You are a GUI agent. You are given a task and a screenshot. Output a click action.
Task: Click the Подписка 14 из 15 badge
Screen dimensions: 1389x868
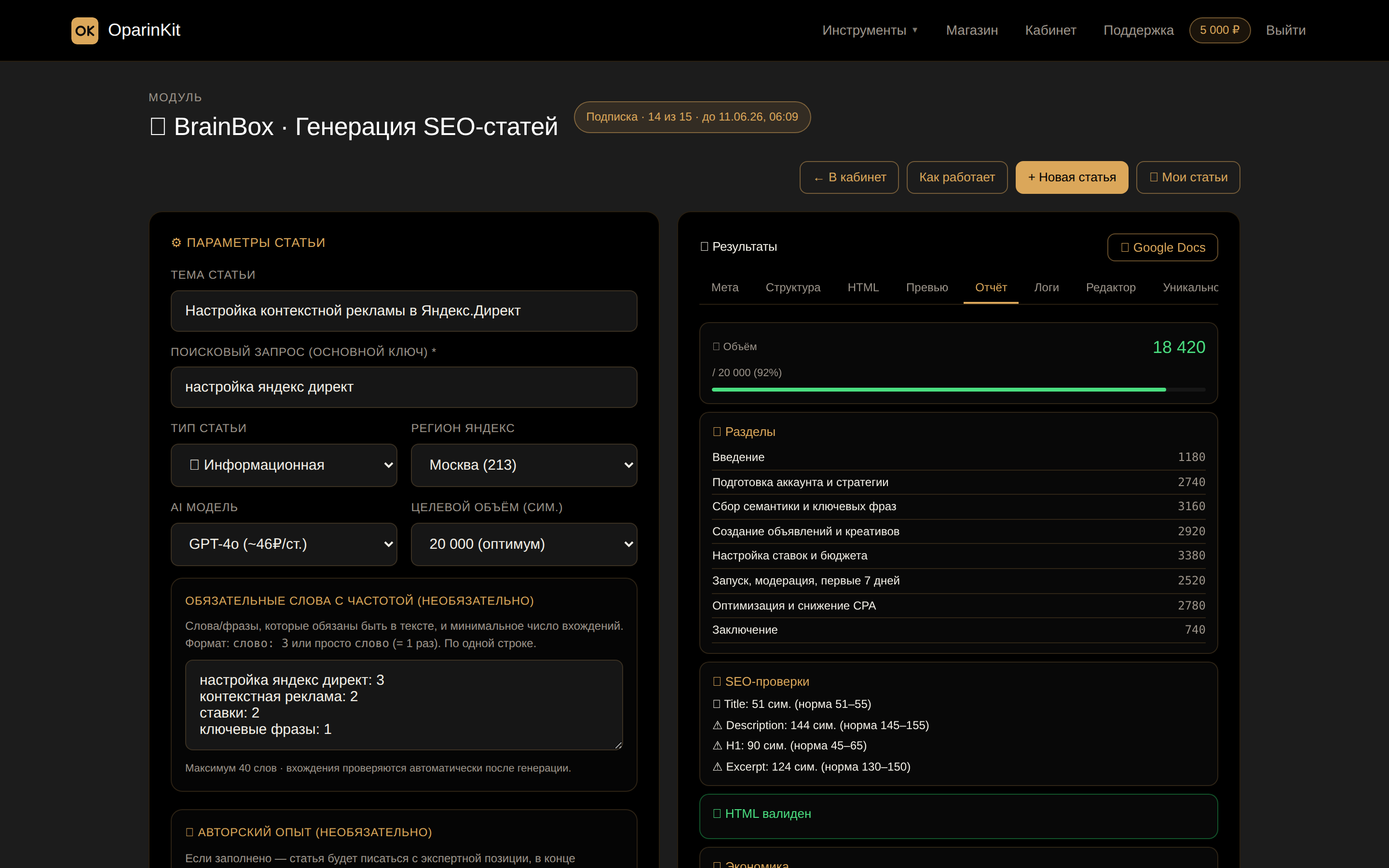tap(692, 117)
